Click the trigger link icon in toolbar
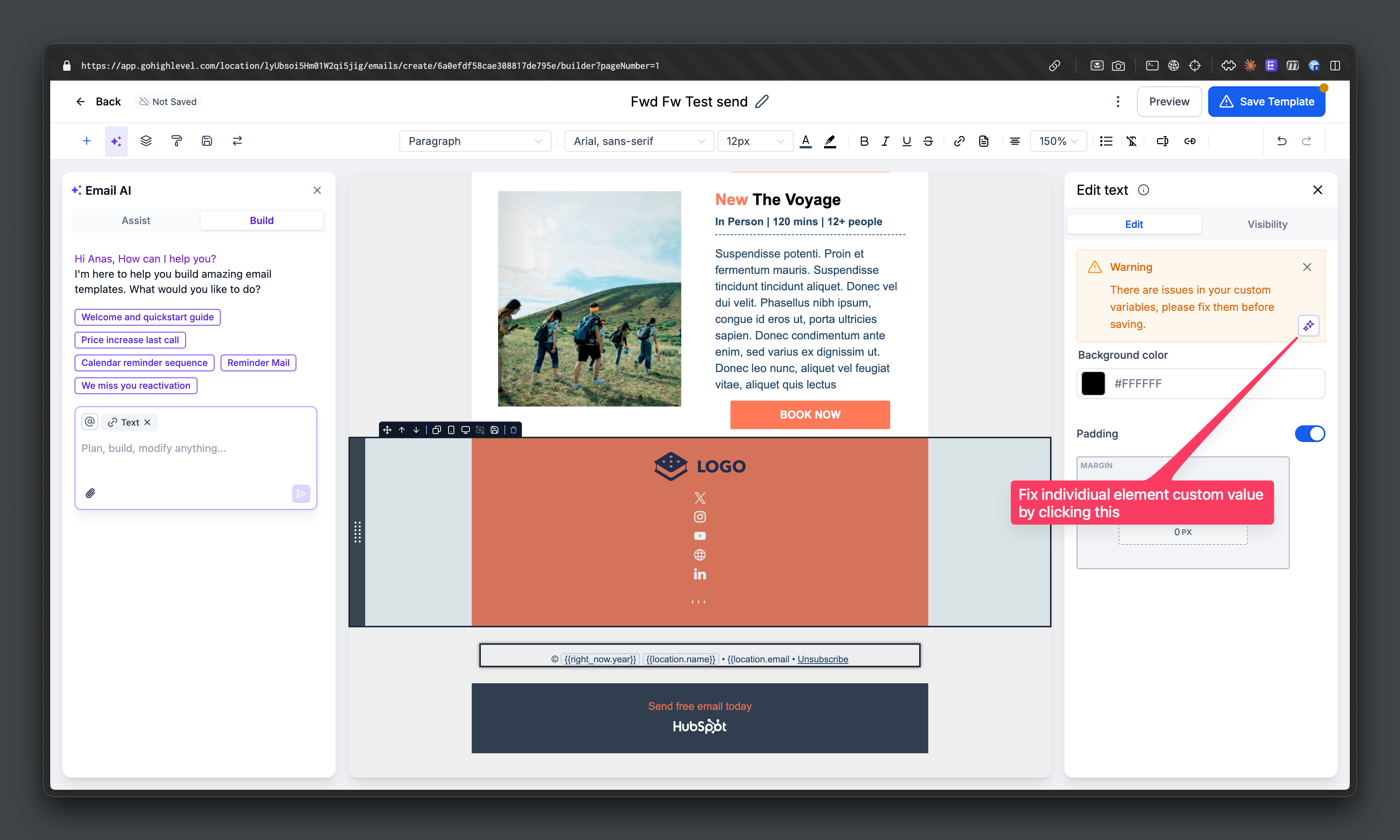 [x=1190, y=141]
